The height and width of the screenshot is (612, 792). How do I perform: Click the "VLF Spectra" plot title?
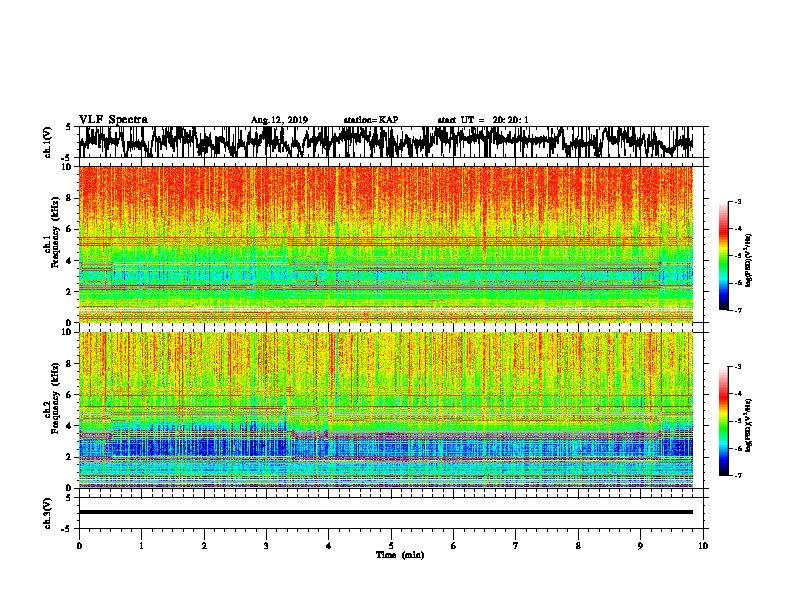click(113, 119)
